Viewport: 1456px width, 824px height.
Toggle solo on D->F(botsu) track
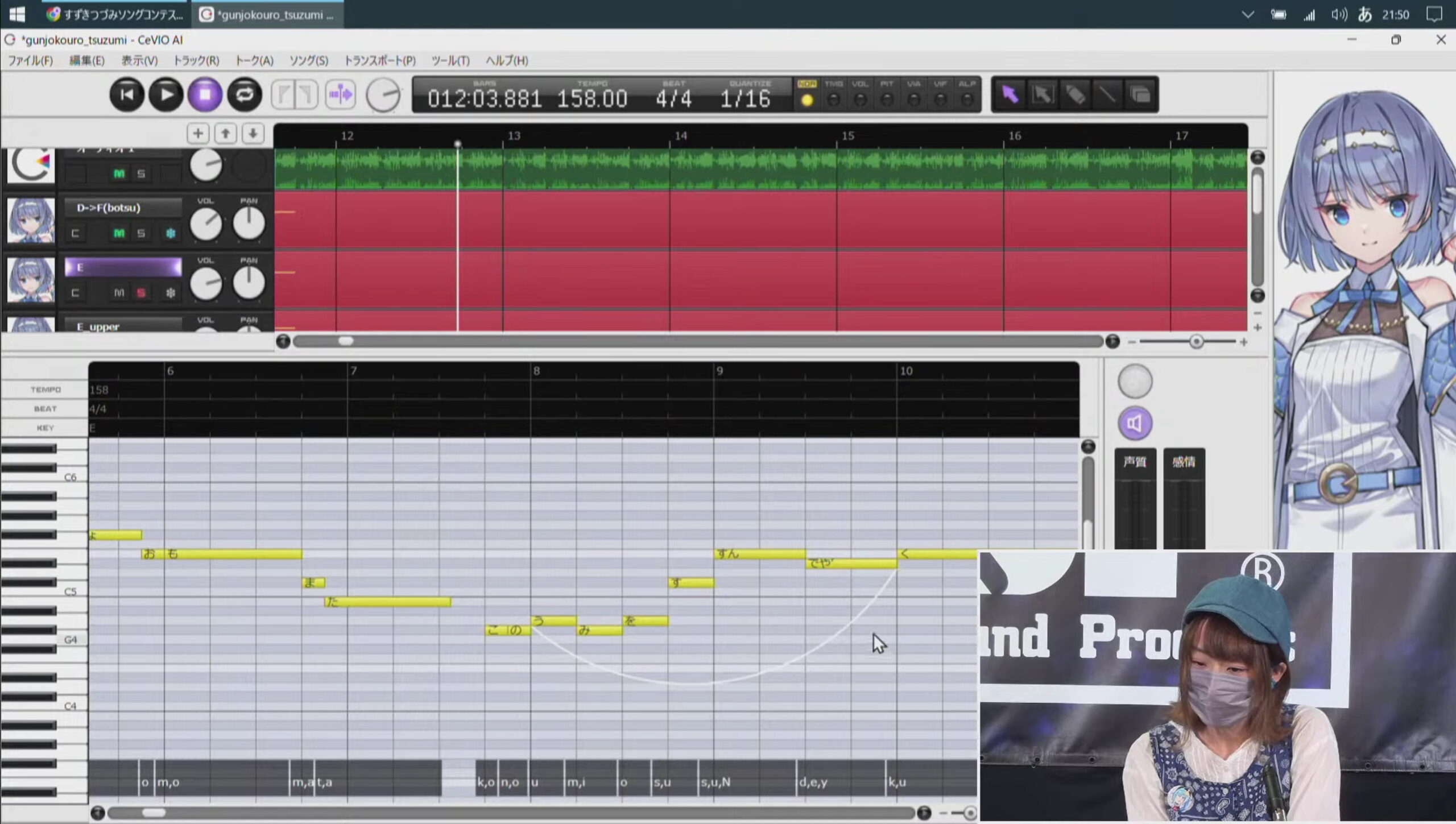pos(141,233)
